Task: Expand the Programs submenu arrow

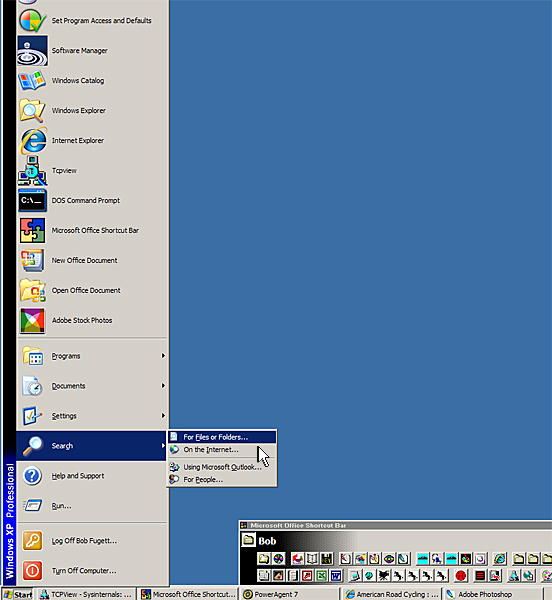Action: tap(163, 356)
